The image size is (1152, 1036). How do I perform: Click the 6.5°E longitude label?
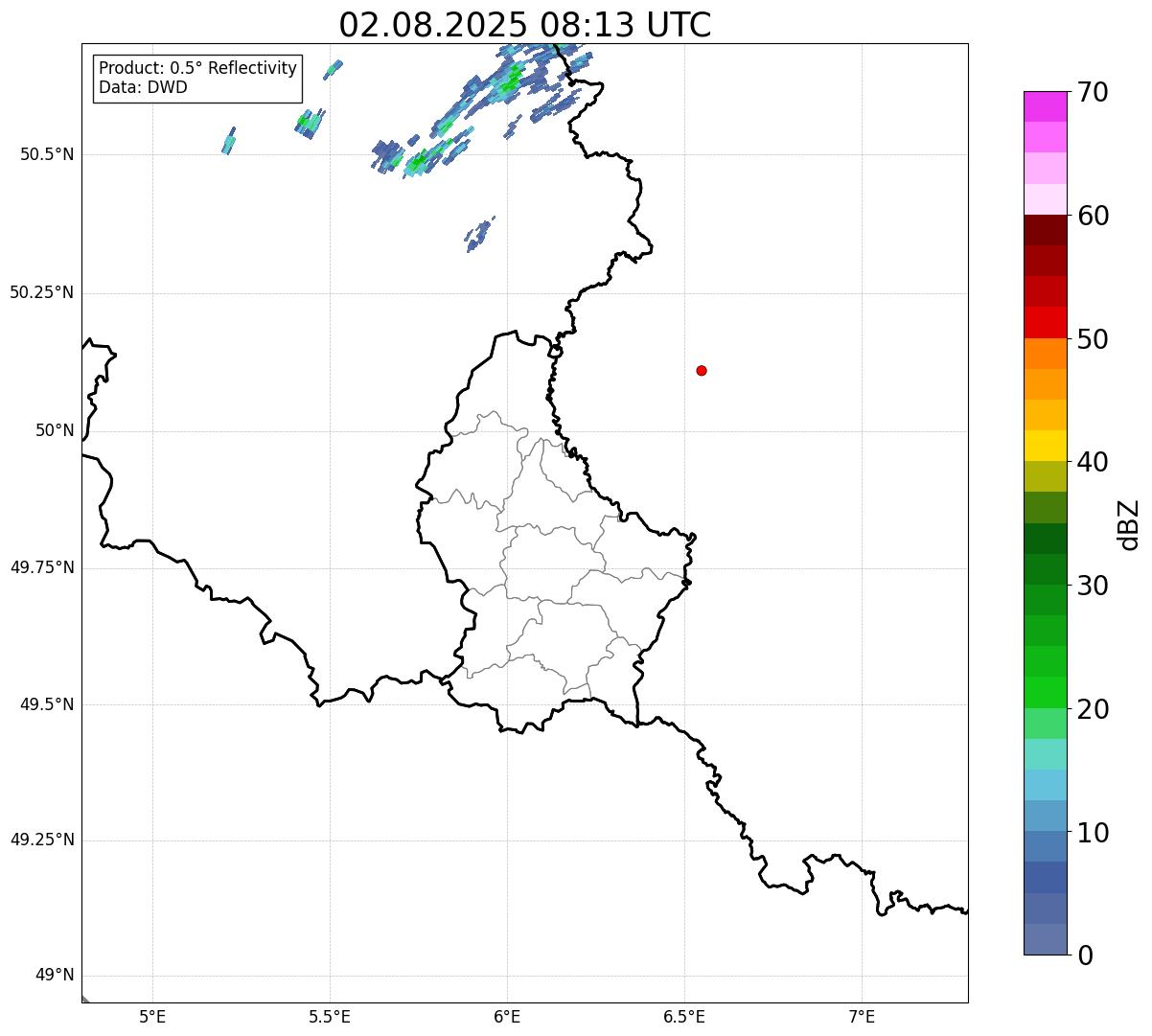(x=684, y=1016)
